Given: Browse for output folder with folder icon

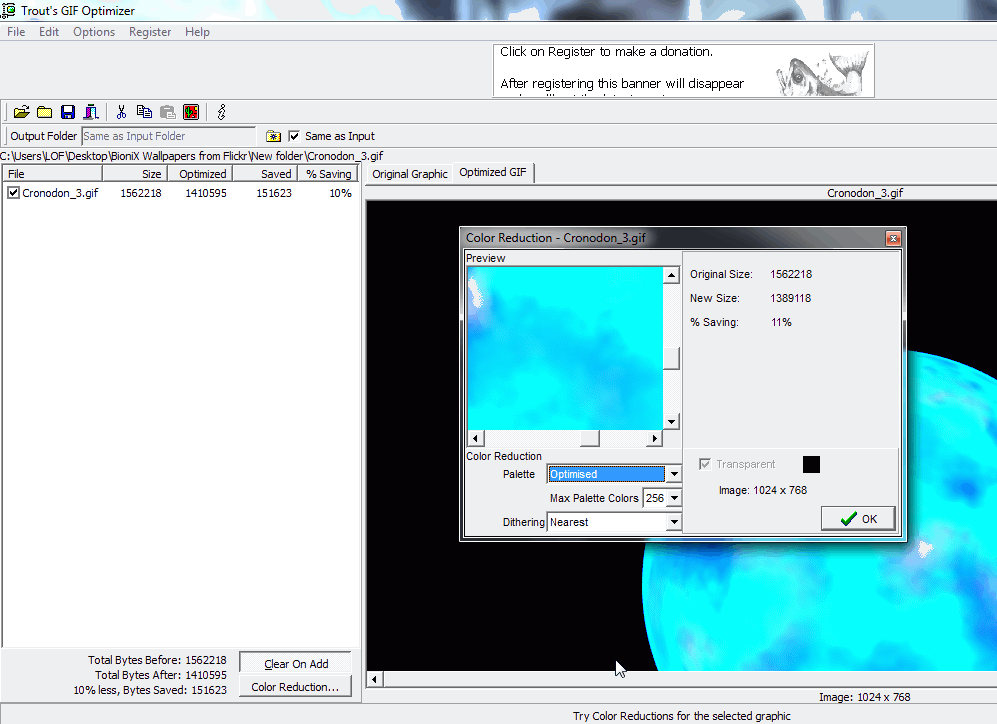Looking at the screenshot, I should click(273, 136).
